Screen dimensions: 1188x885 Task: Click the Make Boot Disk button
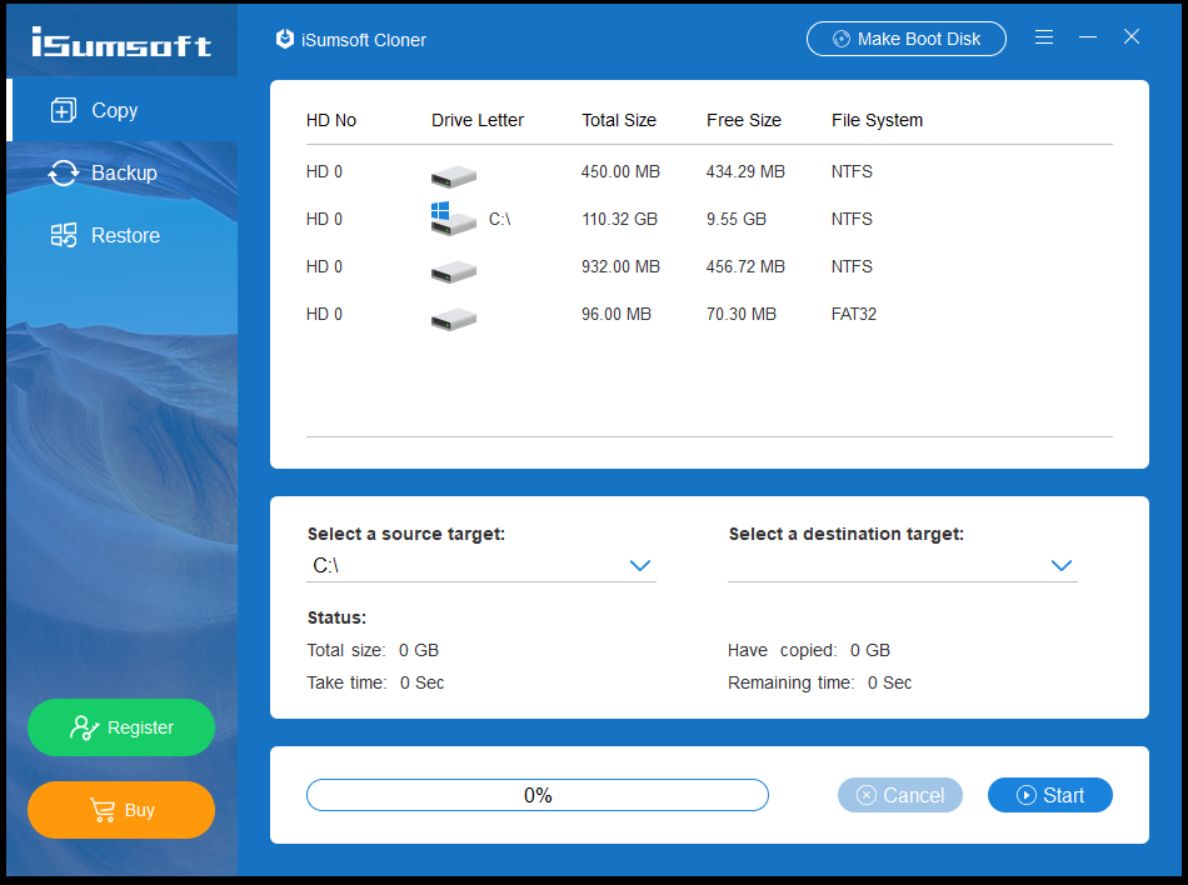point(906,38)
